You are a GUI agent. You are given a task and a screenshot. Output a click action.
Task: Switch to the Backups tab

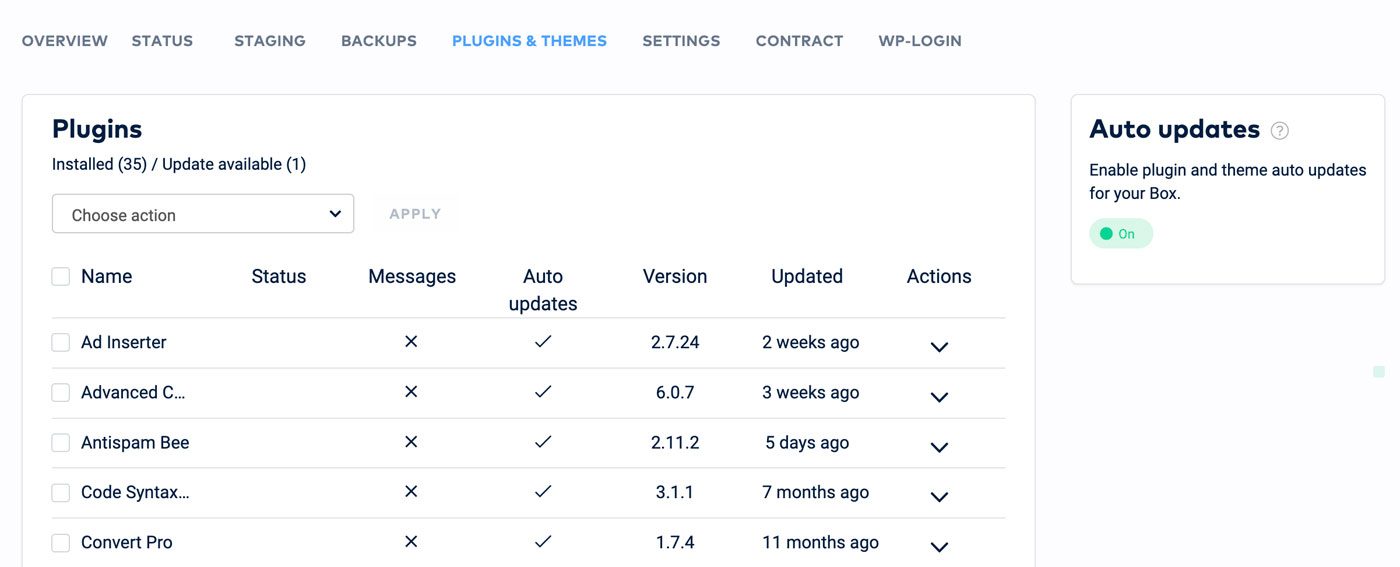point(378,41)
